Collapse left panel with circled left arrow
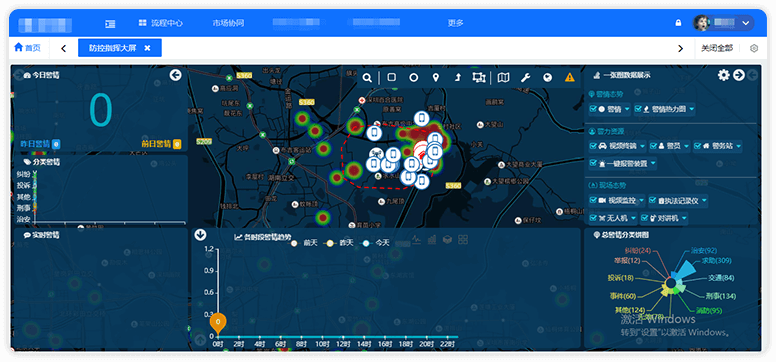776x362 pixels. (x=175, y=75)
